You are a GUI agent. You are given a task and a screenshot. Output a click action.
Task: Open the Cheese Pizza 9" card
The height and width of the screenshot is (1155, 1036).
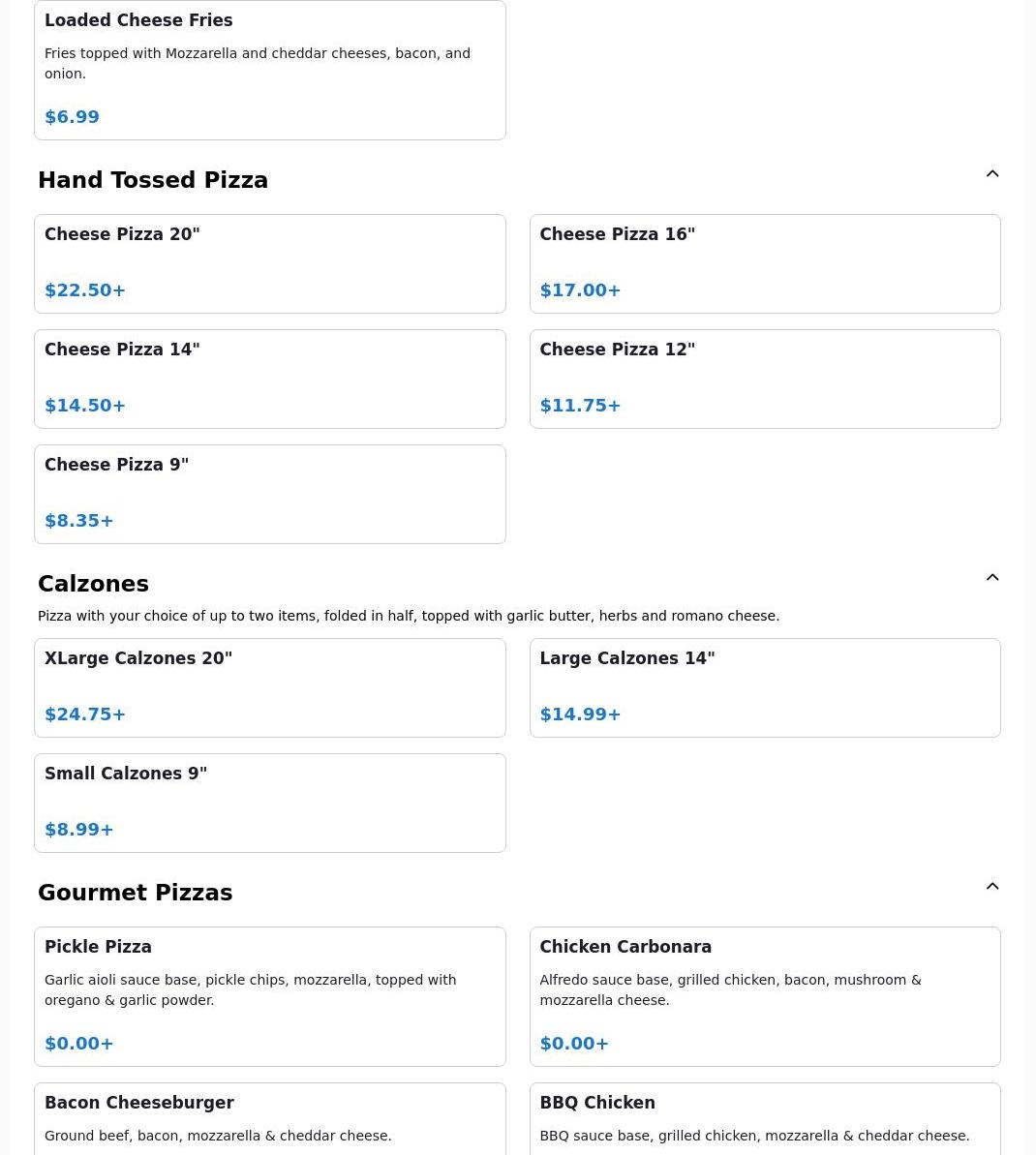click(x=269, y=494)
